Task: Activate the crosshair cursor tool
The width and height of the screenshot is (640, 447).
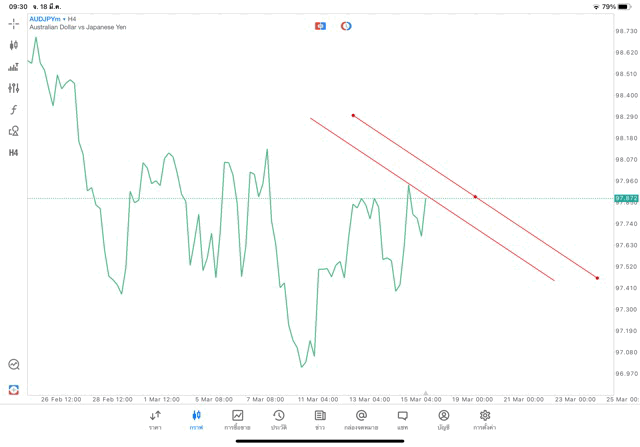Action: point(14,23)
